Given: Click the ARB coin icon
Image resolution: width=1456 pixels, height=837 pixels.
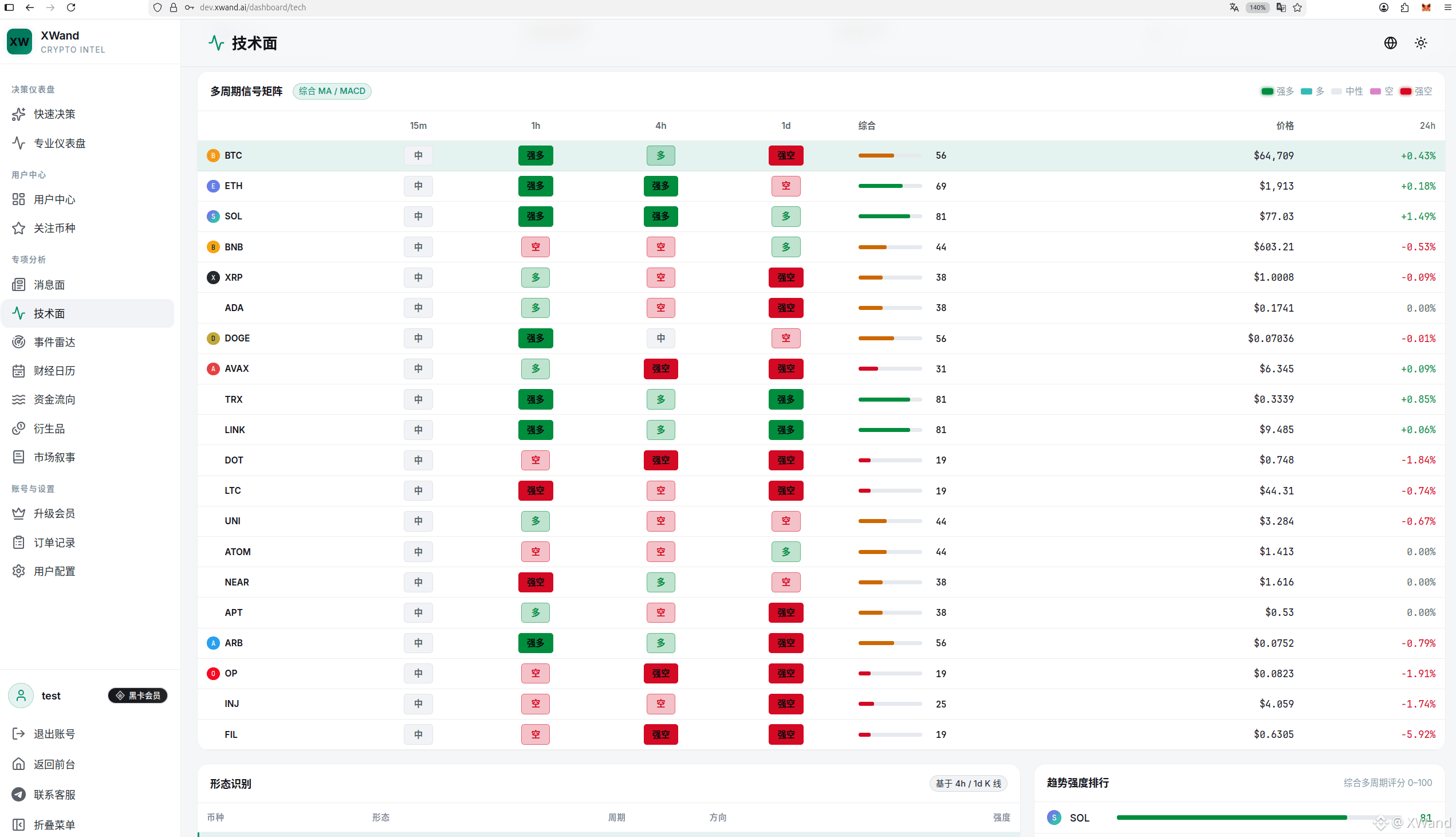Looking at the screenshot, I should 213,643.
